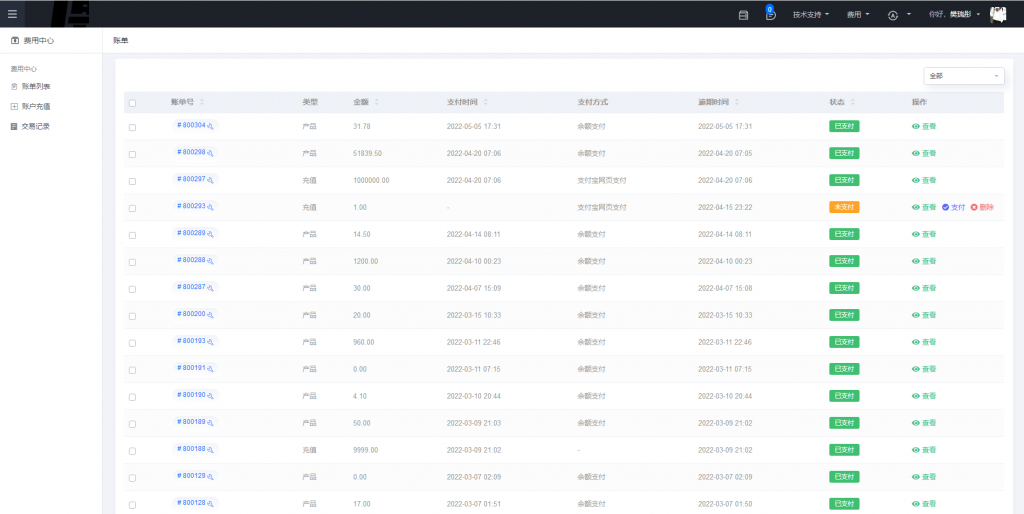
Task: Open the notification messages icon with badge
Action: (770, 15)
